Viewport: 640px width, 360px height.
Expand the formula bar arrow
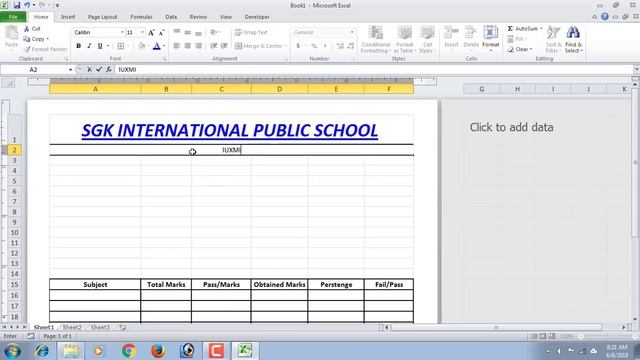tap(636, 69)
